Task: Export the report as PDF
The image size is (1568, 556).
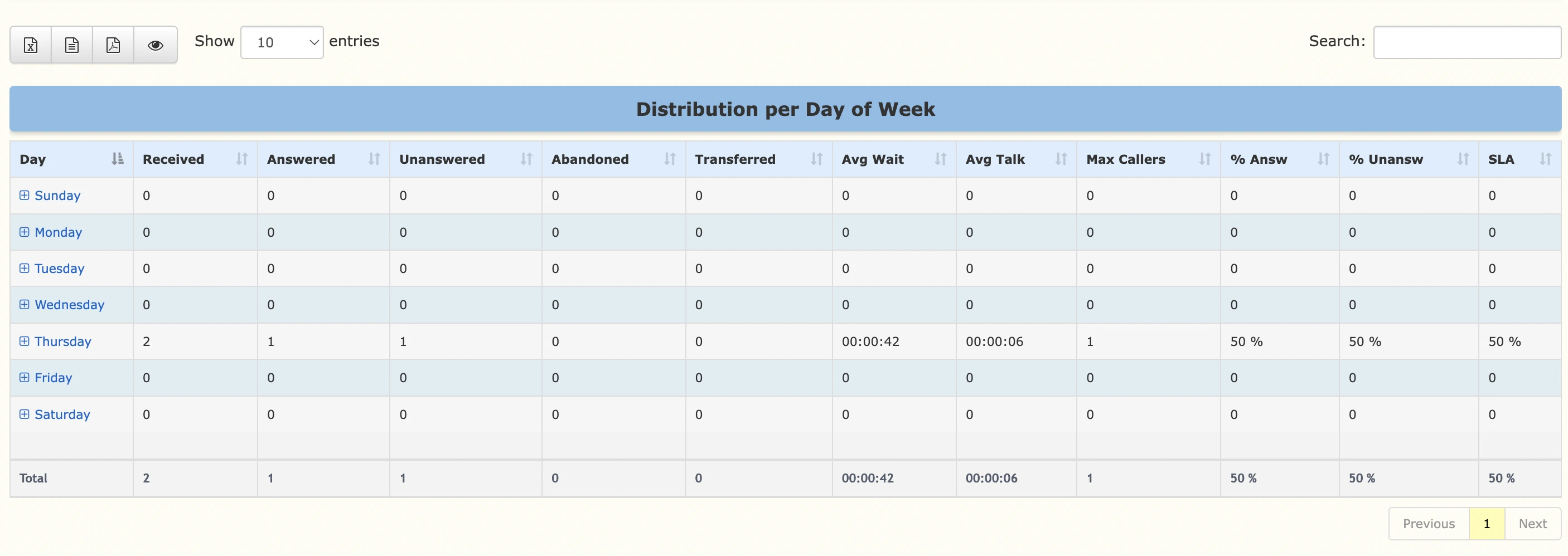Action: click(113, 45)
